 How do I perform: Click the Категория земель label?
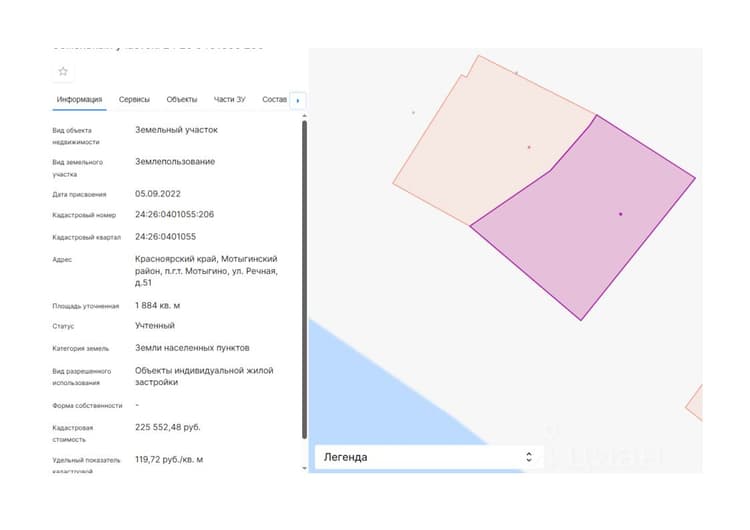80,349
